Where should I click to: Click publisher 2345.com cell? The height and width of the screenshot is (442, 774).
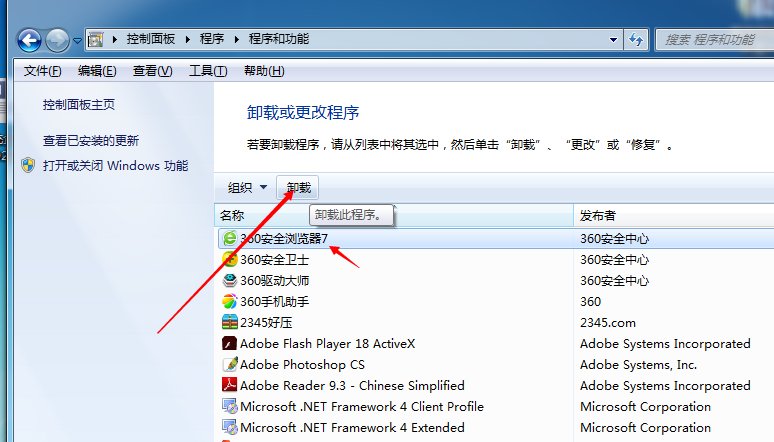tap(608, 322)
